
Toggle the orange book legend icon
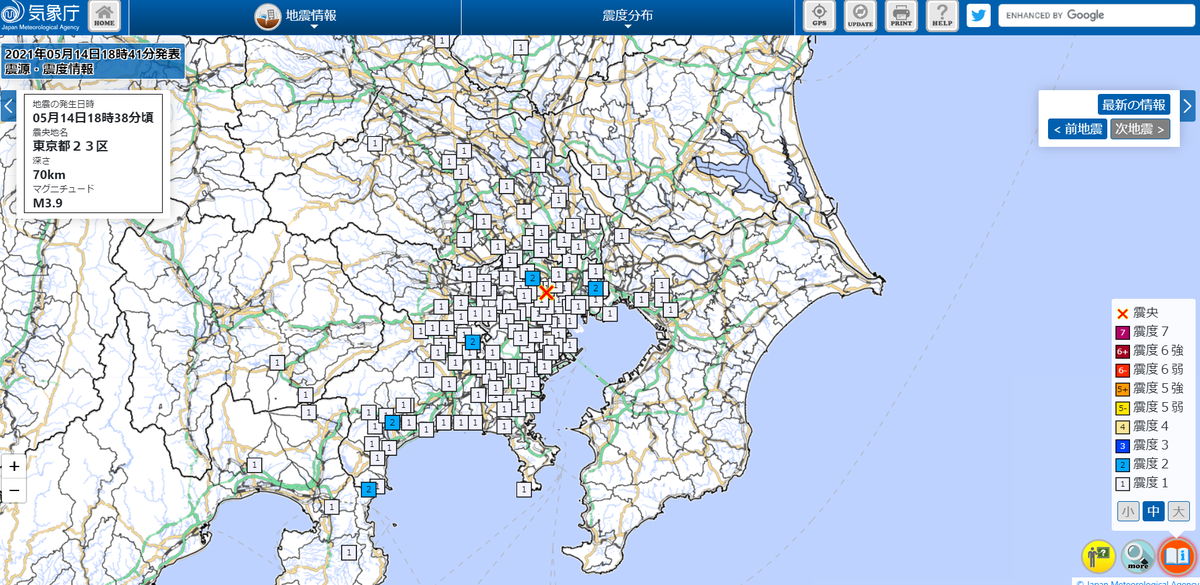point(1177,555)
